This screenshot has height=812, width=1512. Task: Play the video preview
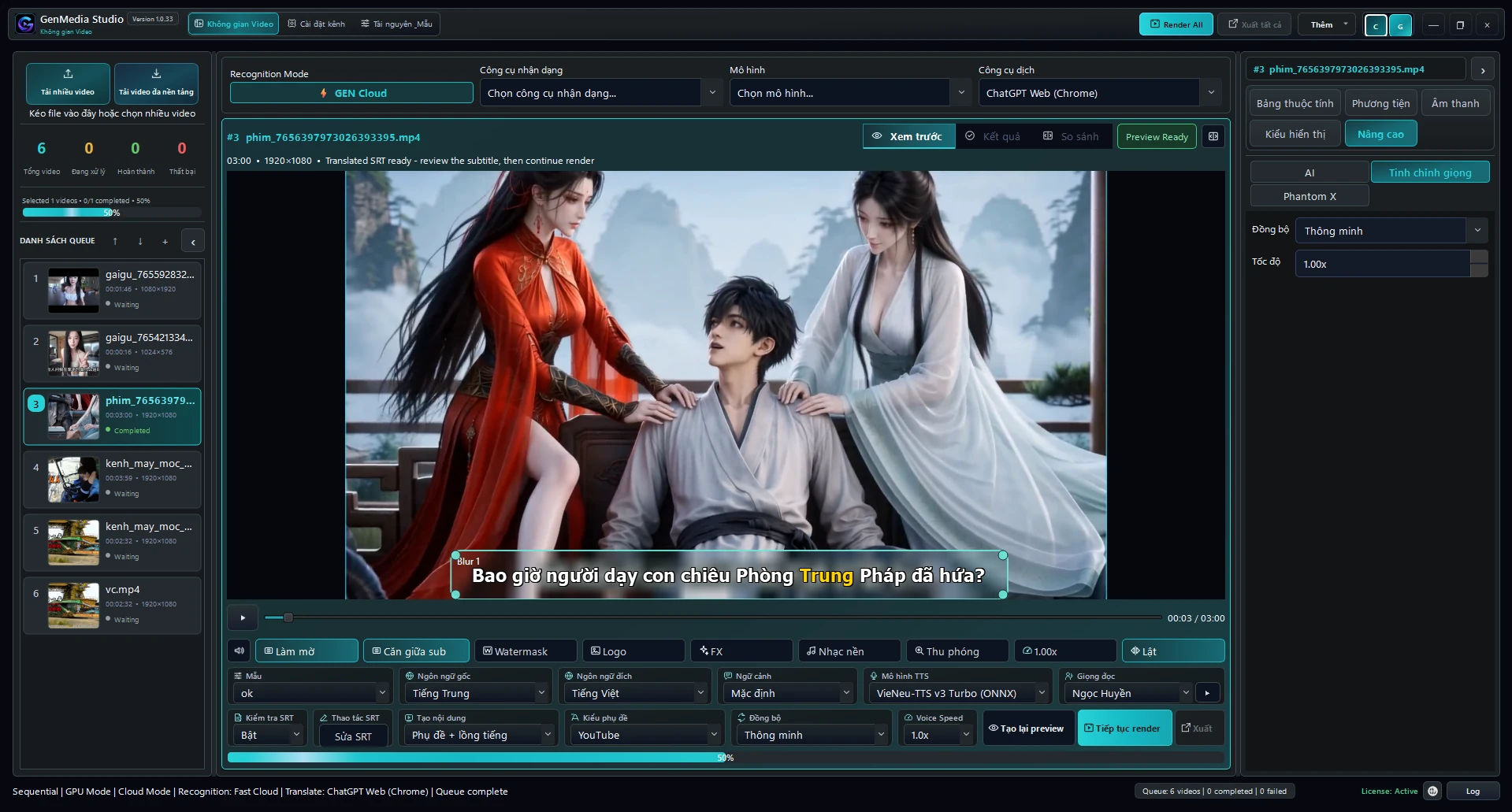tap(243, 617)
